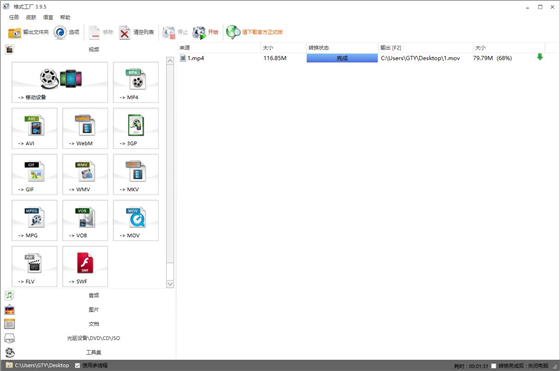Click the 79.79M (68%) output size cell
560x371 pixels.
point(492,58)
